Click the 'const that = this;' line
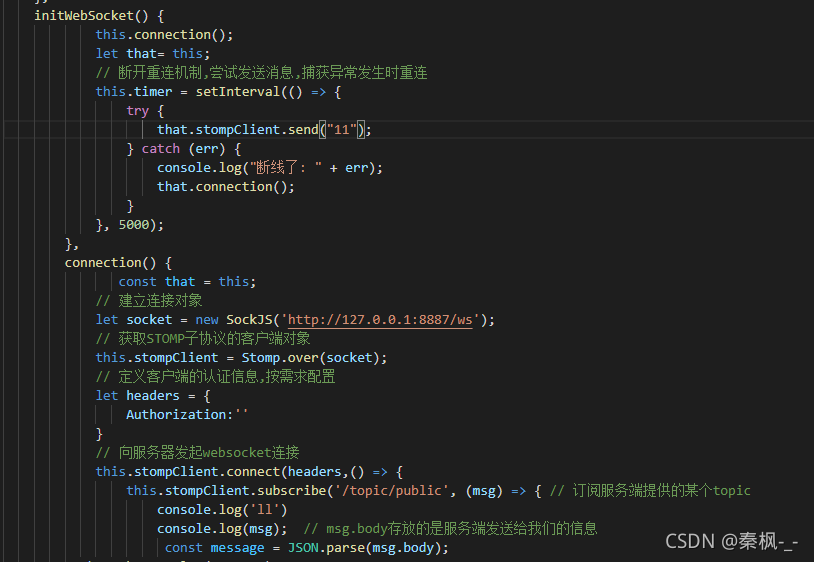814x562 pixels. coord(187,282)
